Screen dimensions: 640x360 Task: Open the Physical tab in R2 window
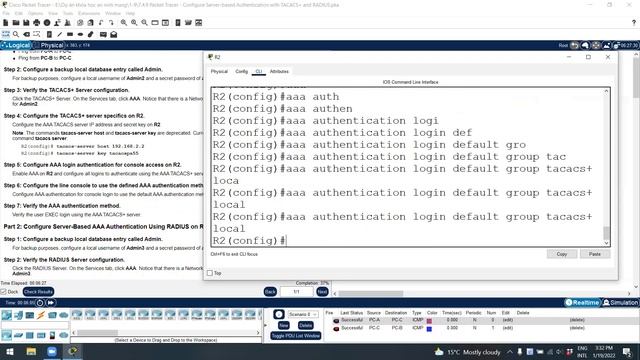point(219,71)
